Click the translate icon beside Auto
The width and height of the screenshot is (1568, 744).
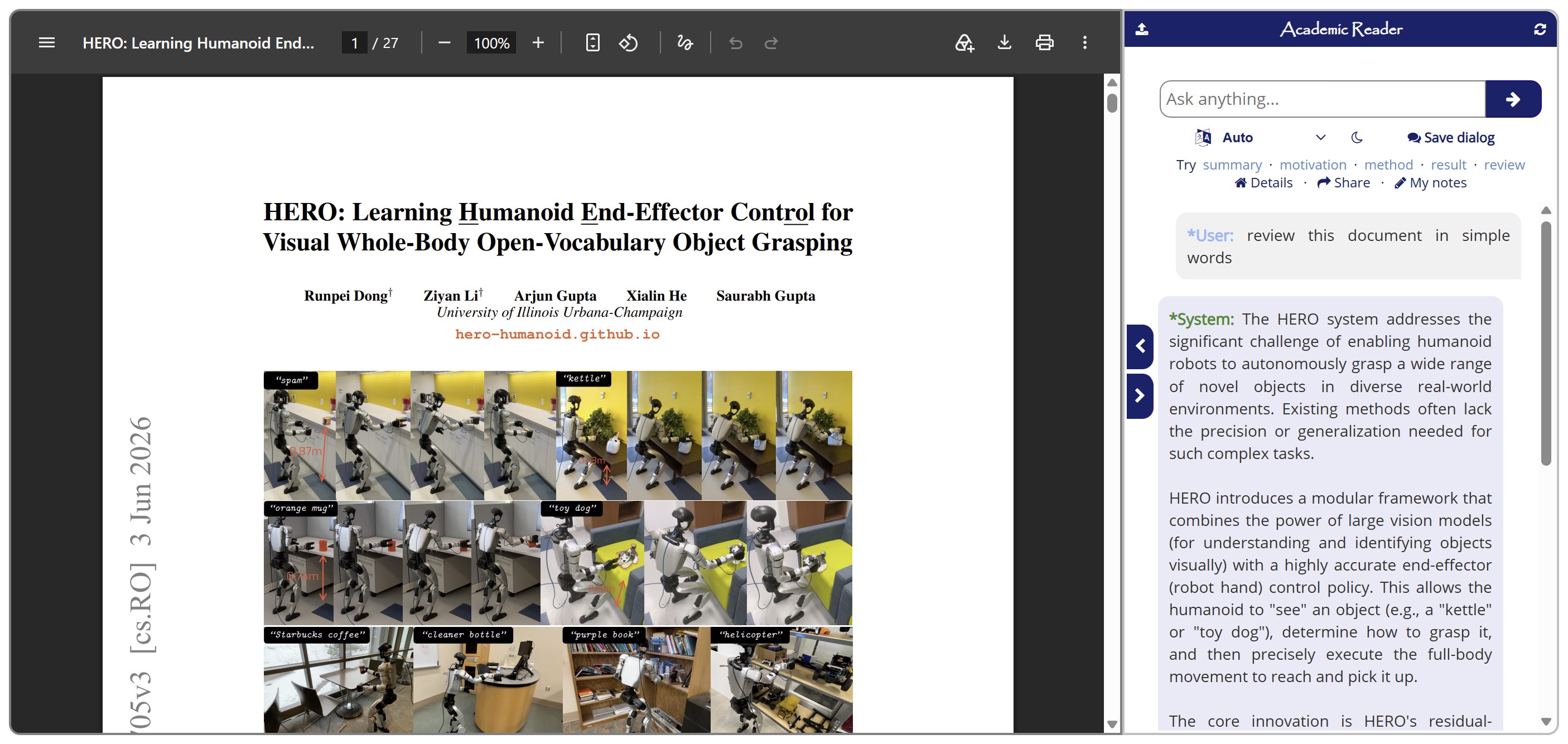(x=1203, y=138)
